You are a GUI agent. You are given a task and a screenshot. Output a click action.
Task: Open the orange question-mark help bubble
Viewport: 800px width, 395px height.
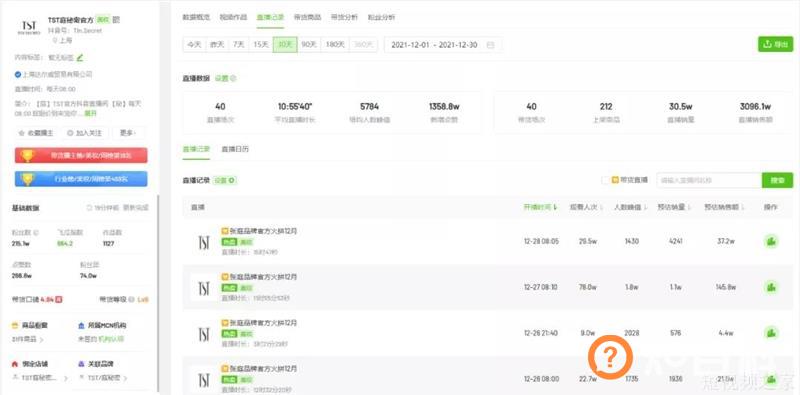tap(610, 357)
